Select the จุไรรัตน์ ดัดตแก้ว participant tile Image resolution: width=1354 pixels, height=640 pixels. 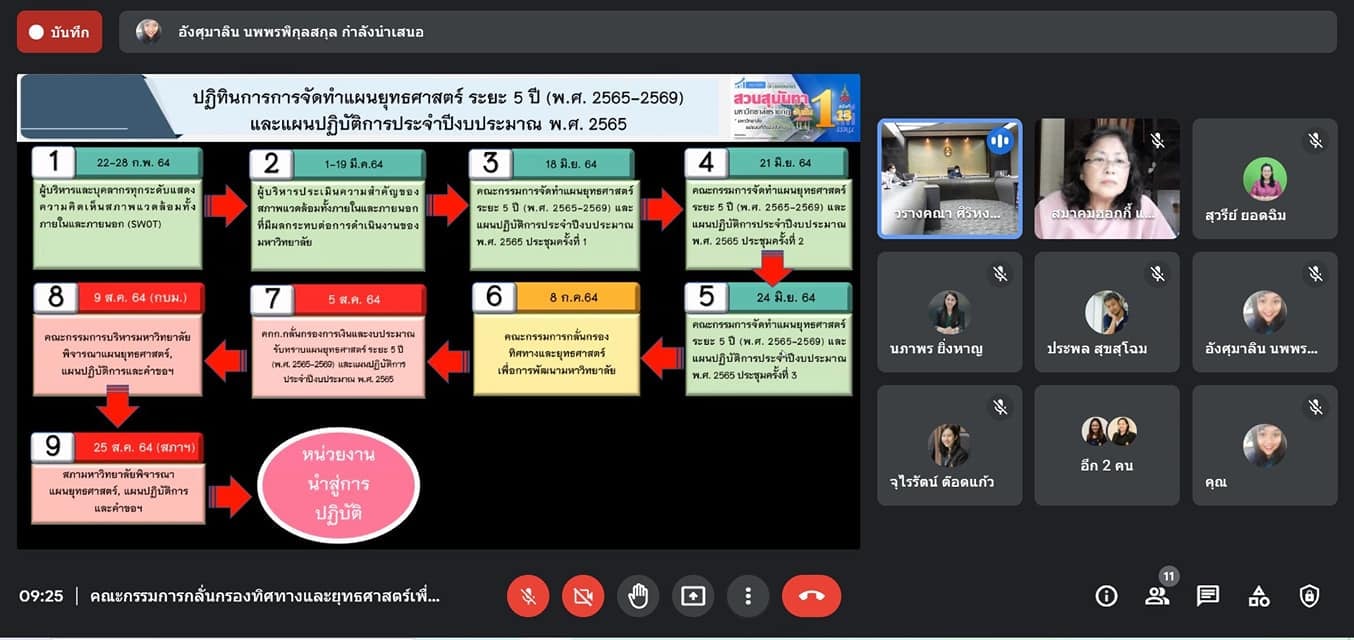click(949, 445)
